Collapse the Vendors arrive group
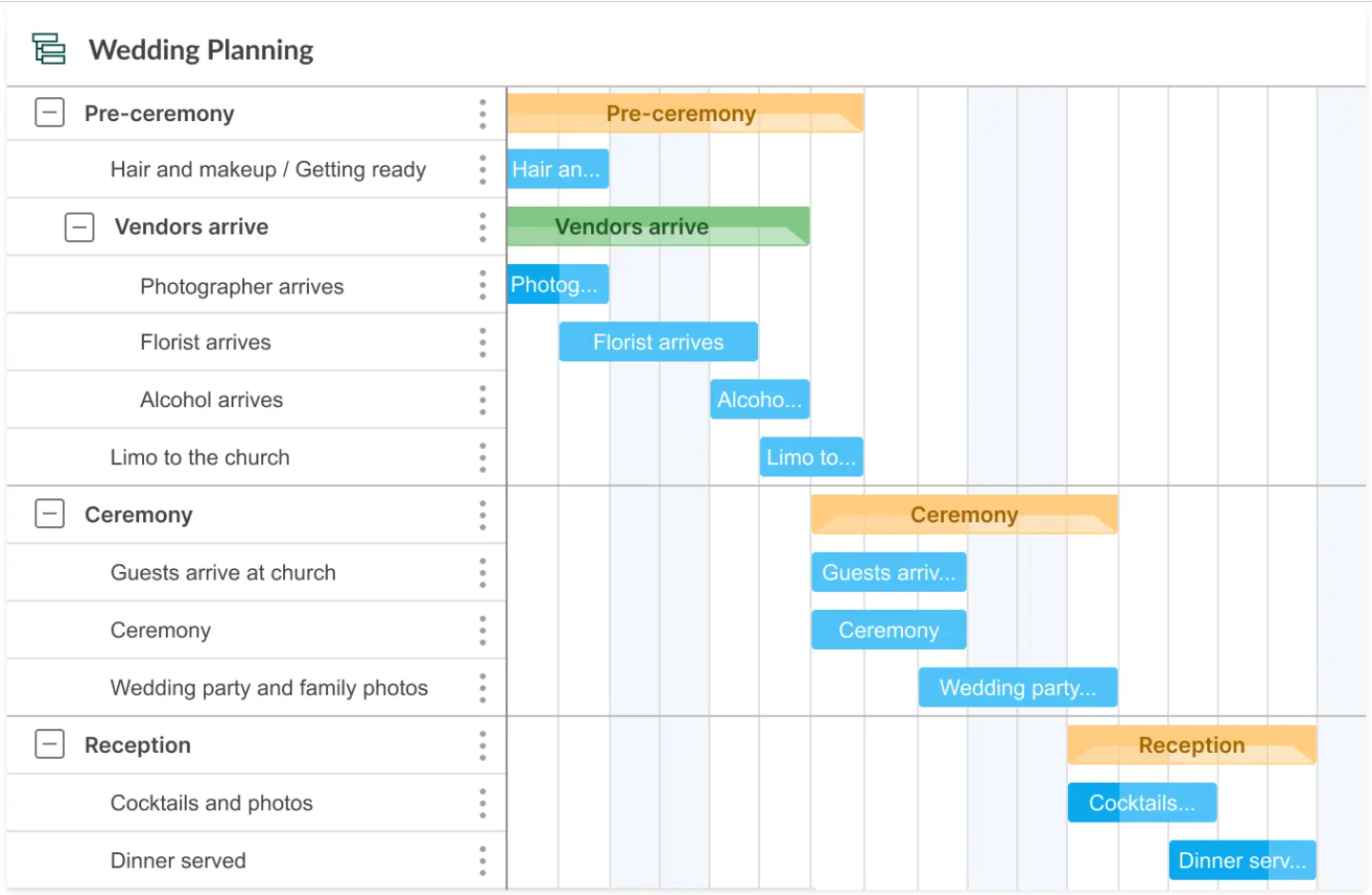This screenshot has height=895, width=1372. pos(79,227)
